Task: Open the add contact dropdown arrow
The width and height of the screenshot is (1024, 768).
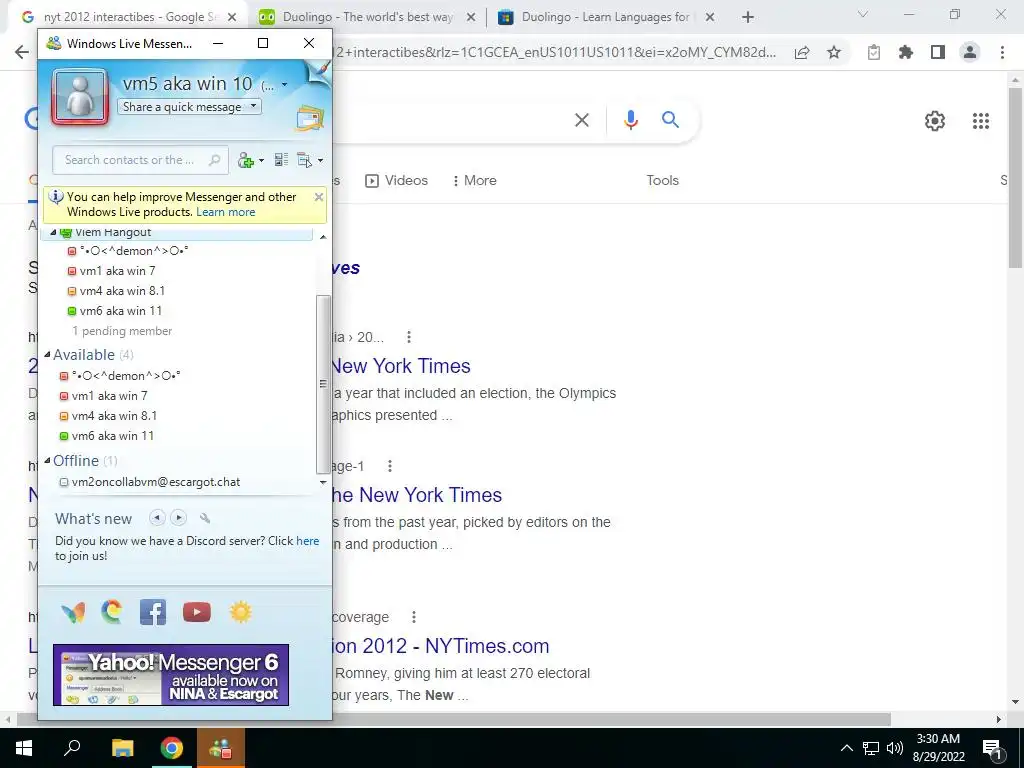Action: pyautogui.click(x=261, y=160)
